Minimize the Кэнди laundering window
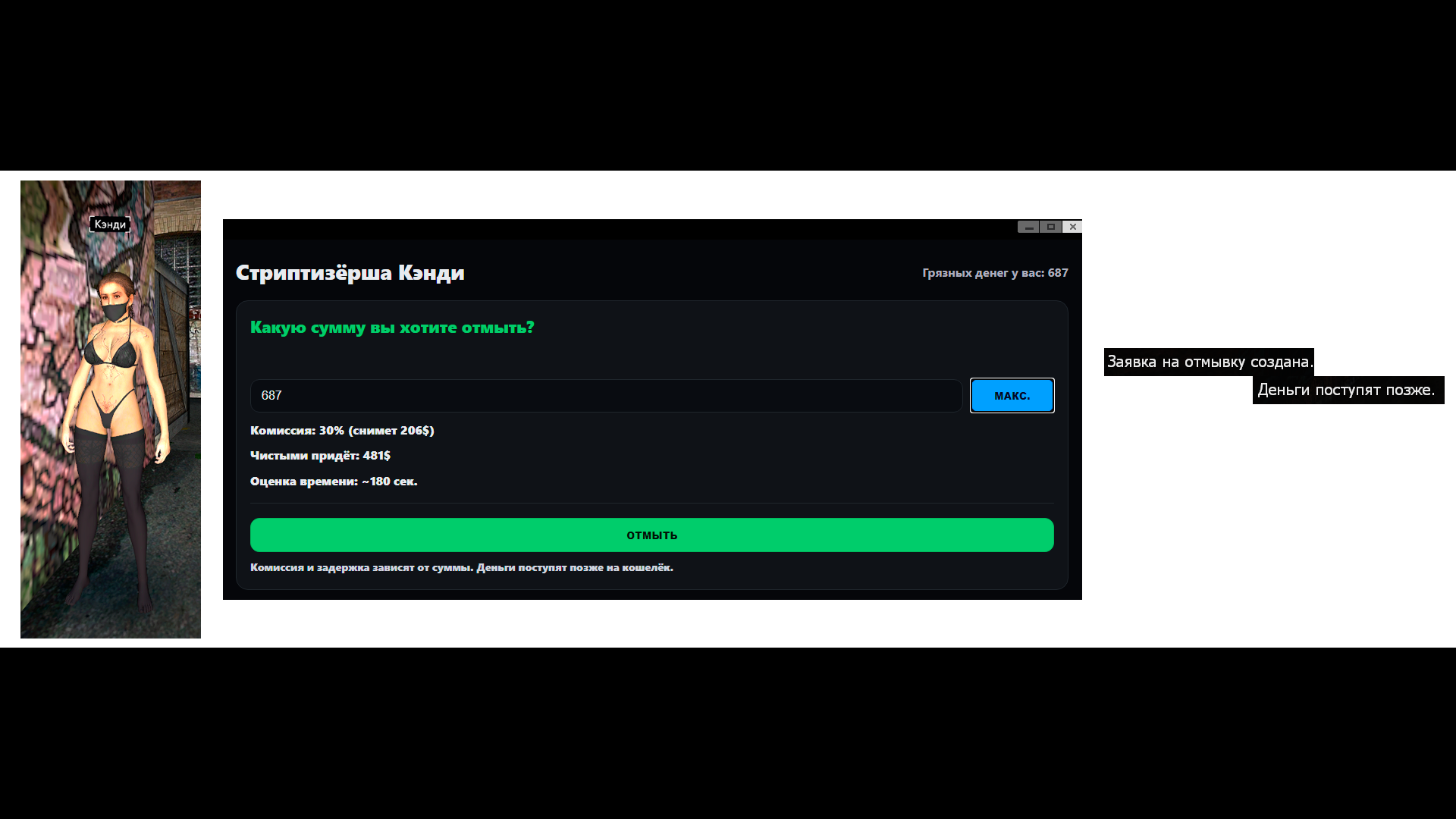The width and height of the screenshot is (1456, 819). (1028, 227)
